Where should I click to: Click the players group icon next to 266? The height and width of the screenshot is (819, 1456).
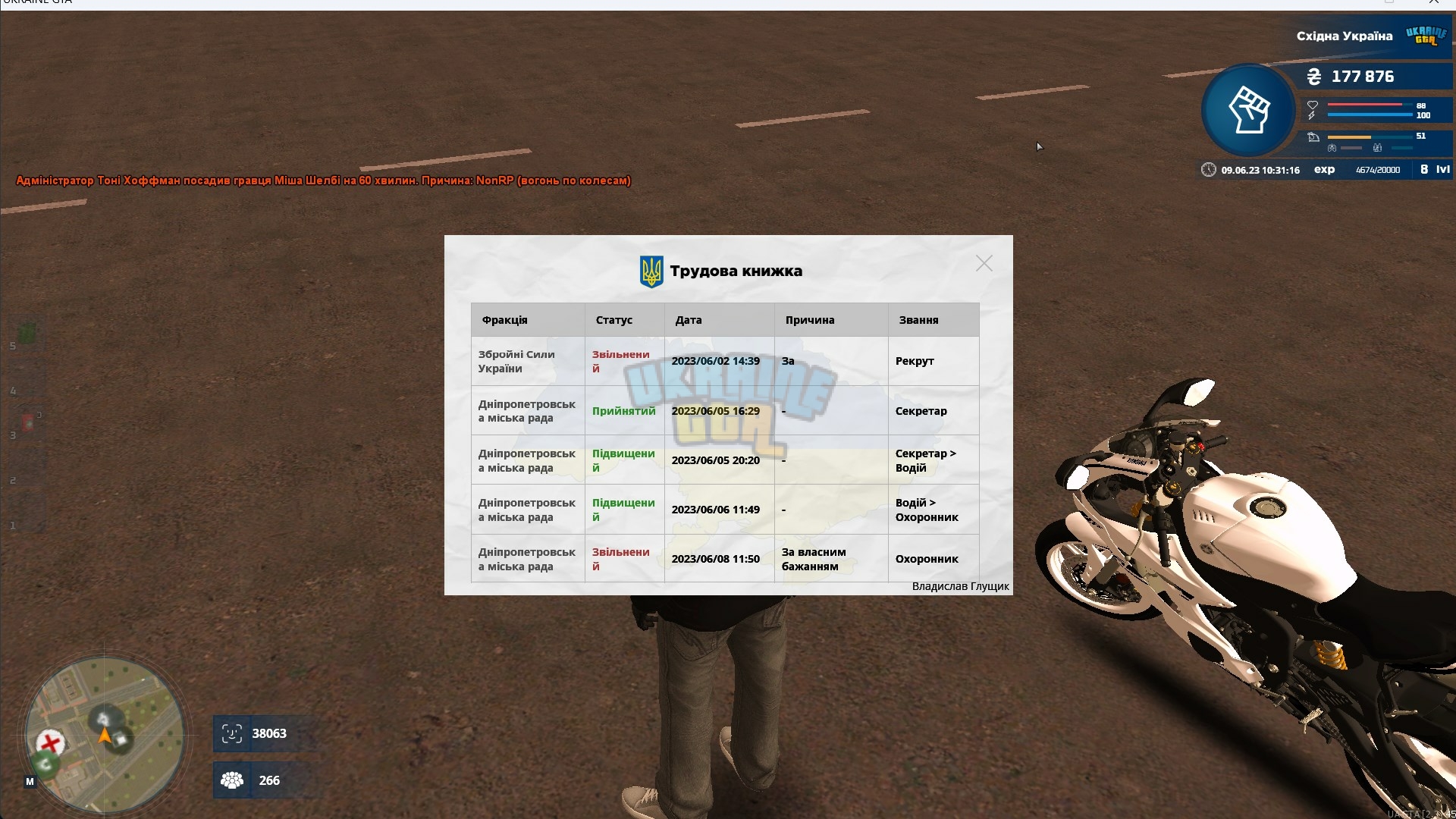tap(231, 780)
